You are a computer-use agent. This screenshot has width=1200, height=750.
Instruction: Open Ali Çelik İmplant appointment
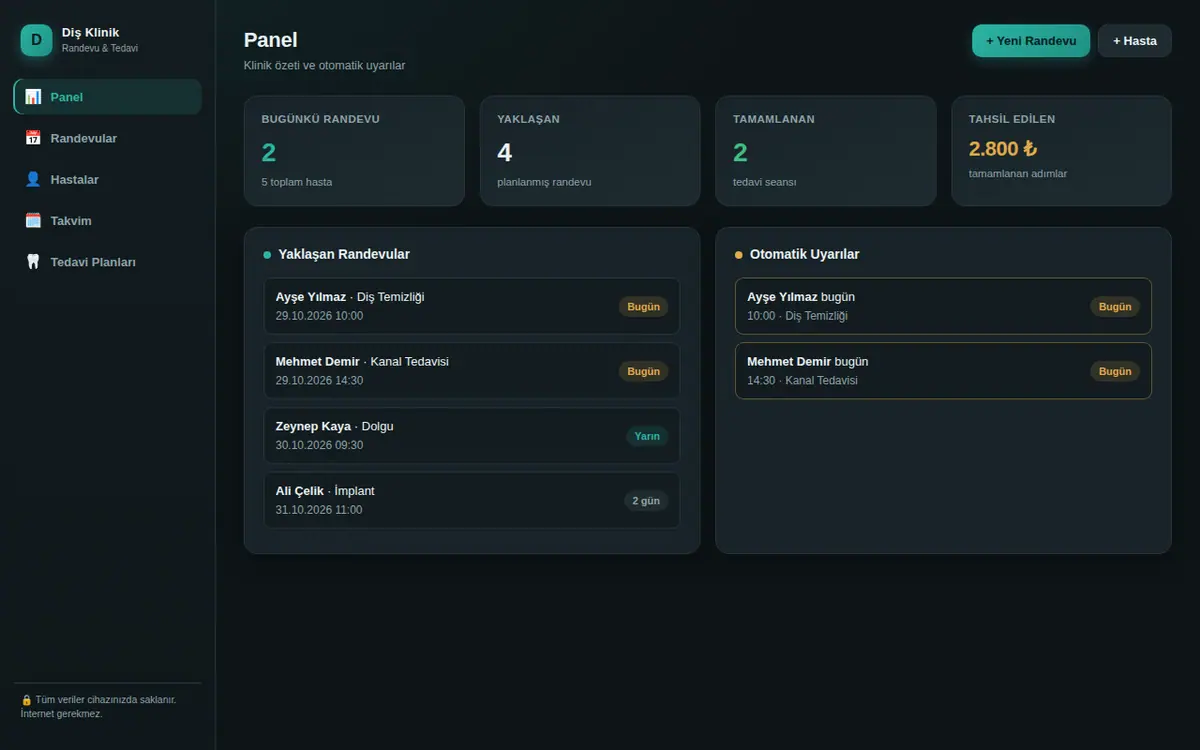[x=472, y=500]
